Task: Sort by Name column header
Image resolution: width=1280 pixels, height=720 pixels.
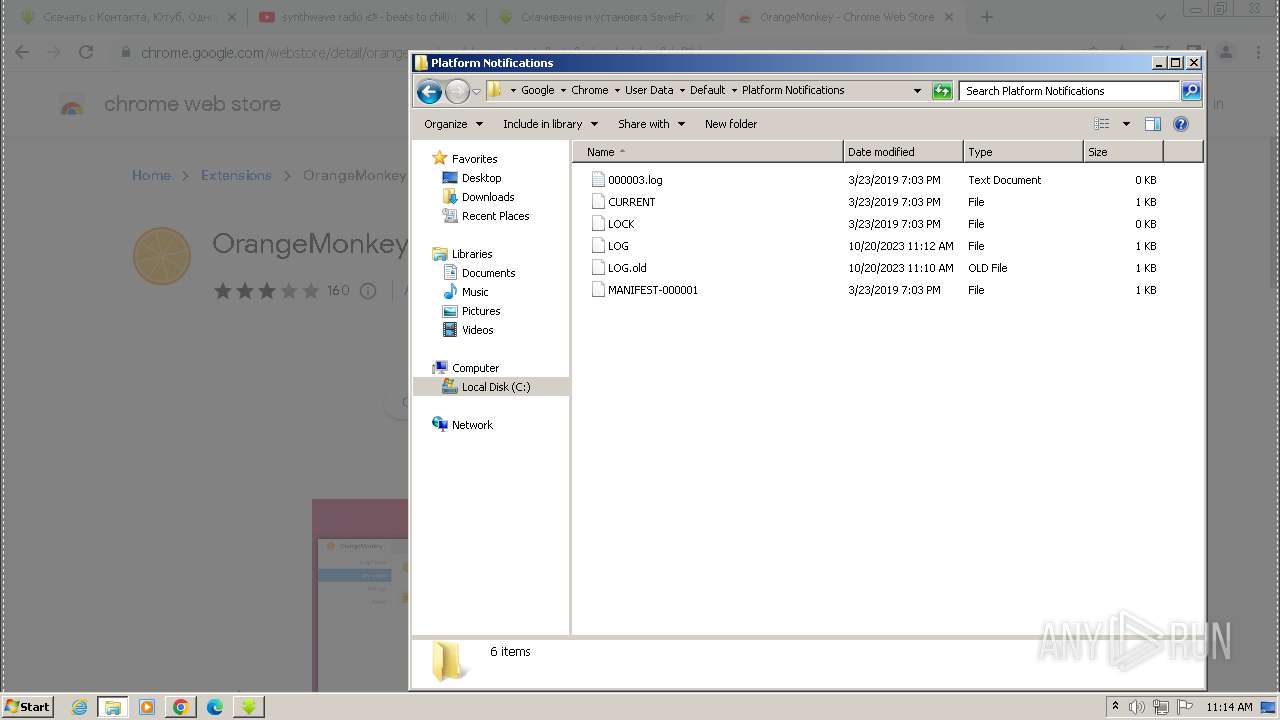Action: [x=708, y=152]
